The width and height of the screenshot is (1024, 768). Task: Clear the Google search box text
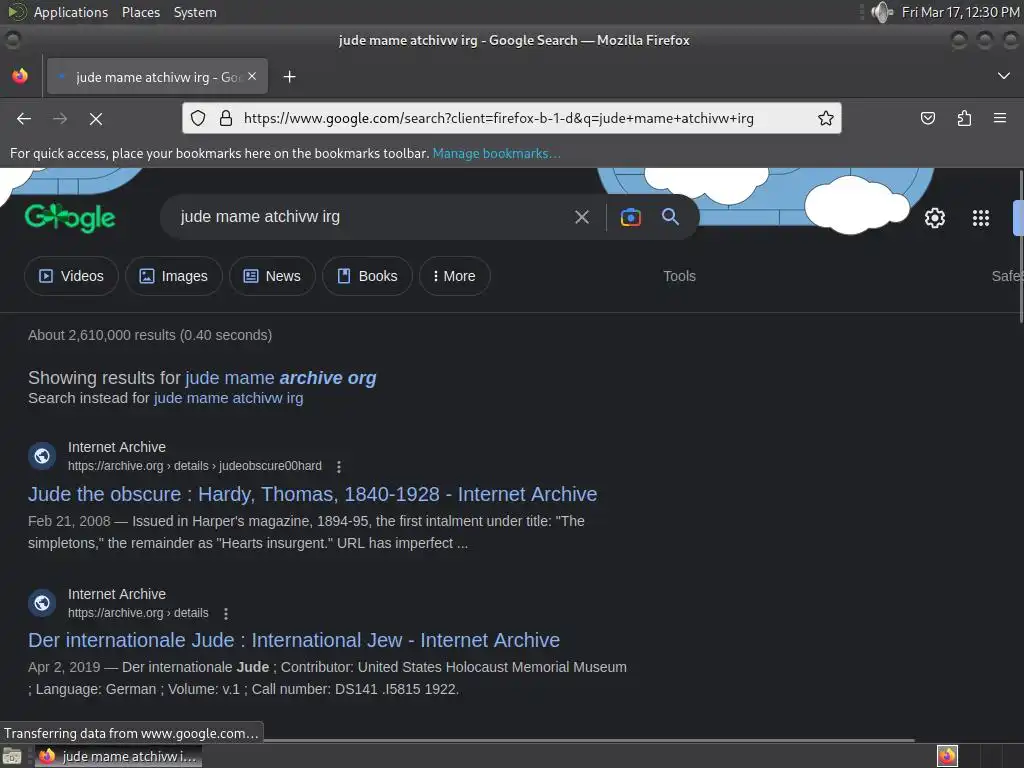click(x=581, y=217)
